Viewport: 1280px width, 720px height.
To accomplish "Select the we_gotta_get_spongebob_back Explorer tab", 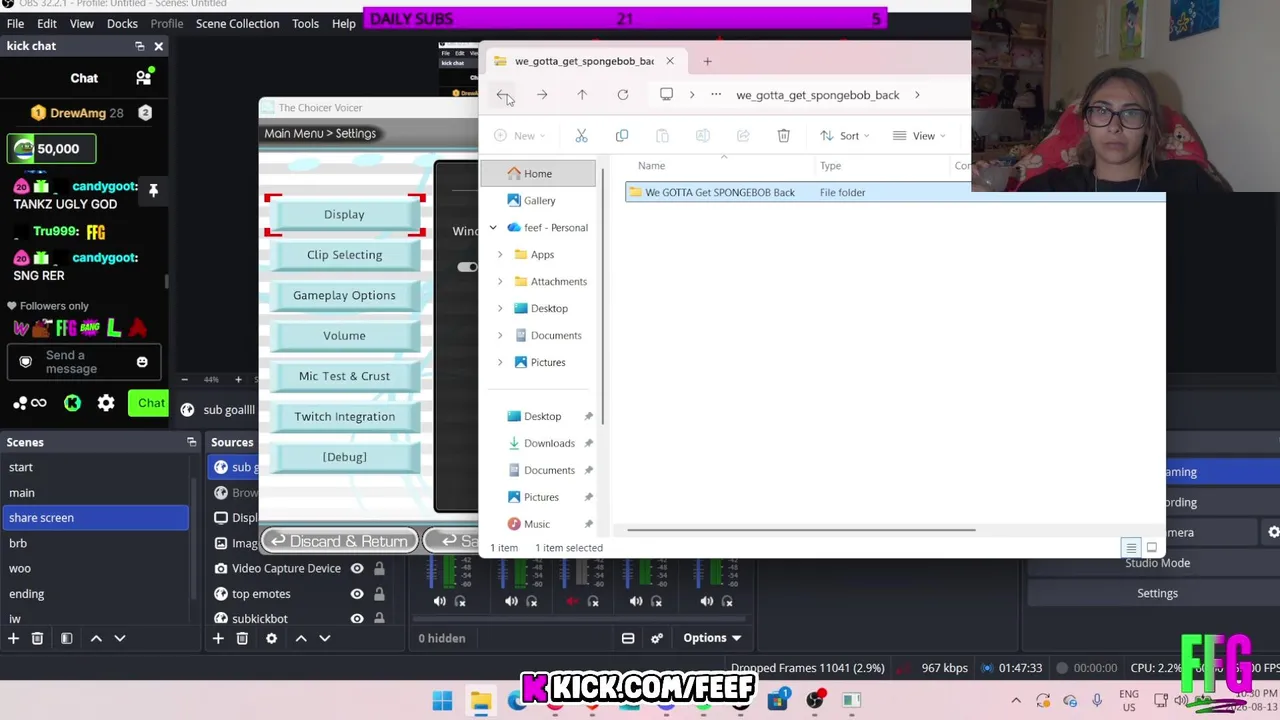I will (584, 61).
